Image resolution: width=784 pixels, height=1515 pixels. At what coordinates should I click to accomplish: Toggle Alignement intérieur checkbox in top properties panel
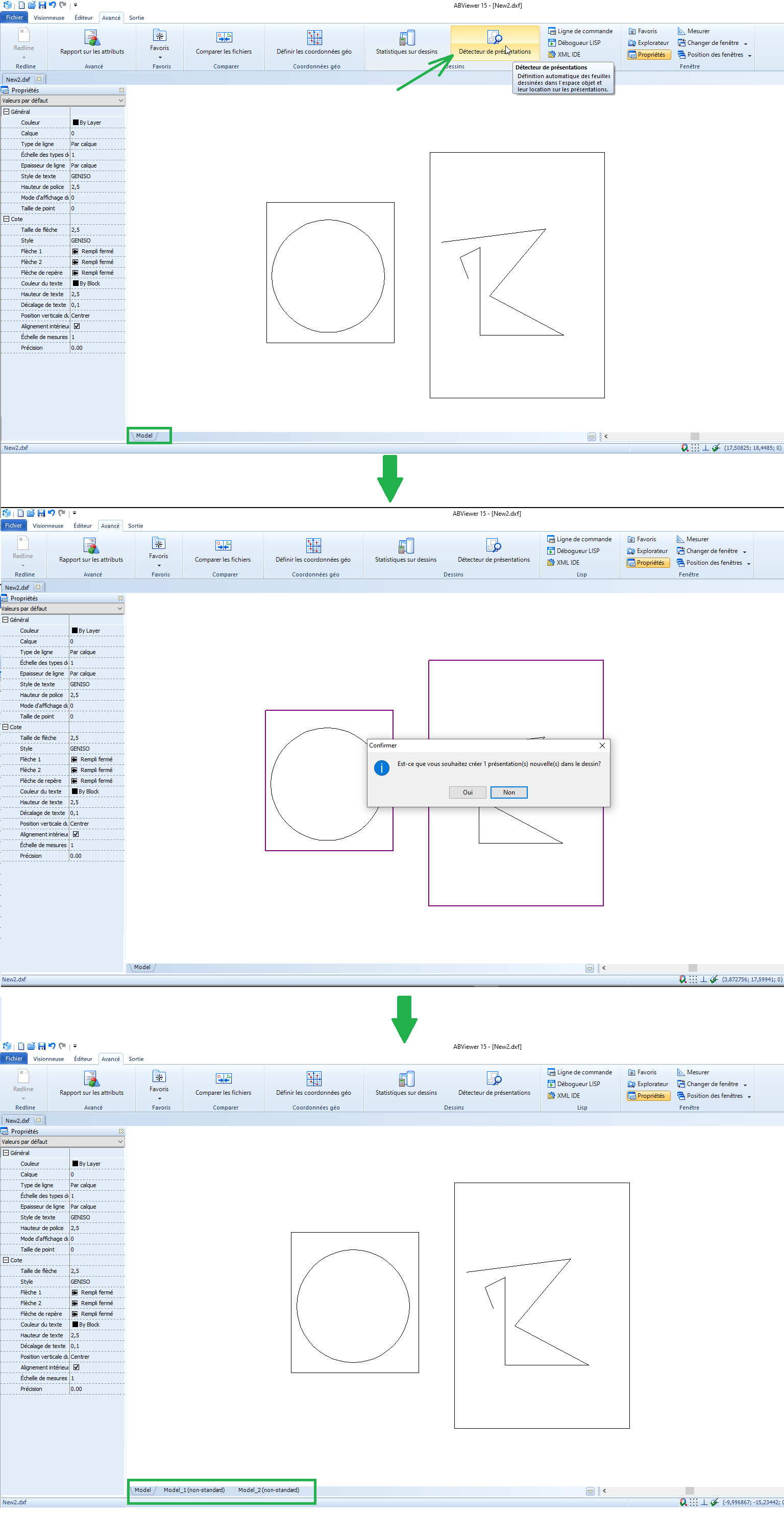coord(77,326)
